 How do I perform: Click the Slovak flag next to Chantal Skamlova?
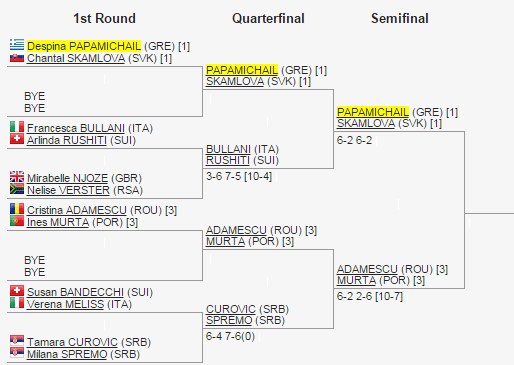click(17, 58)
